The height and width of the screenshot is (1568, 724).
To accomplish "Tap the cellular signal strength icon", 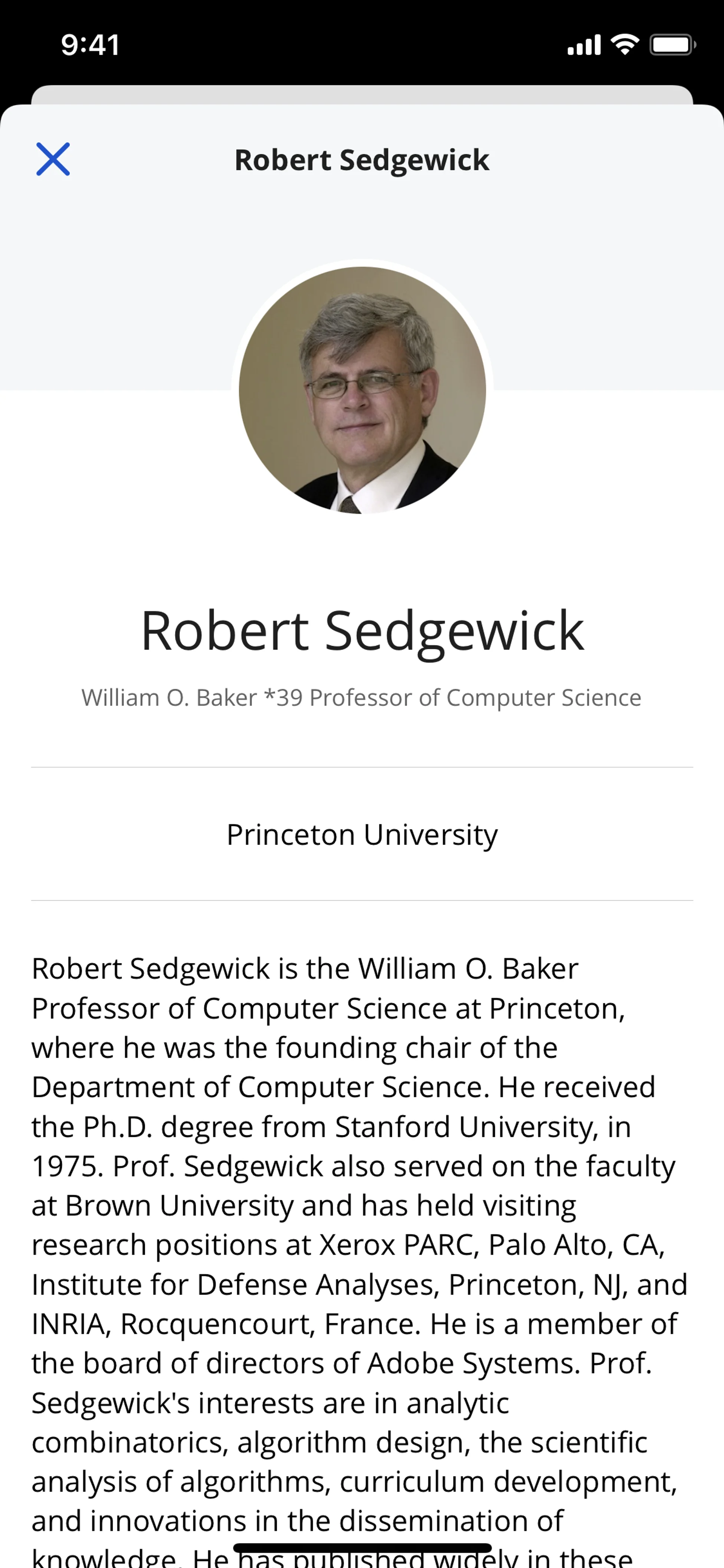I will (x=583, y=45).
